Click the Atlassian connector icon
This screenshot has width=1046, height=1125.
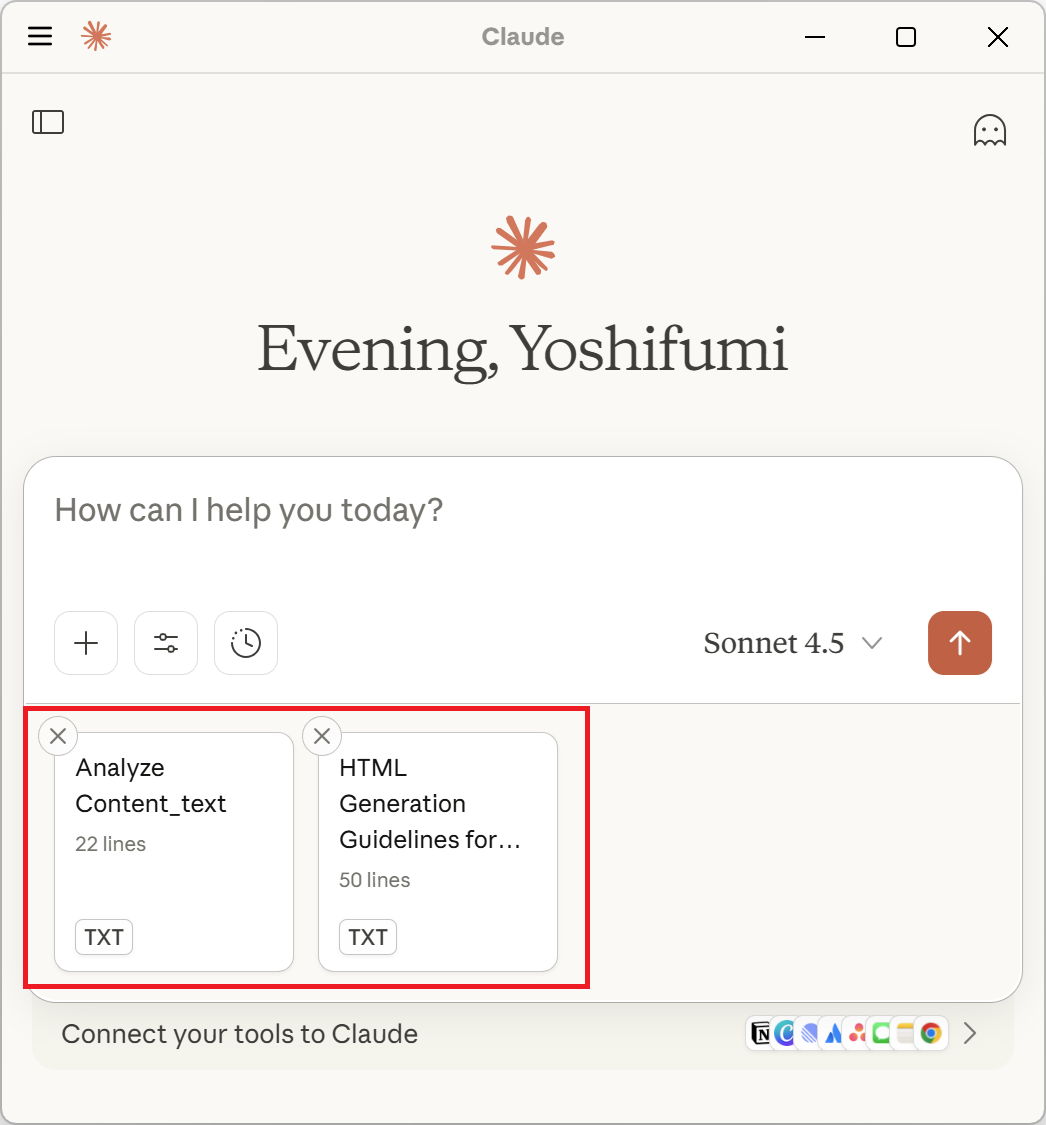831,1033
